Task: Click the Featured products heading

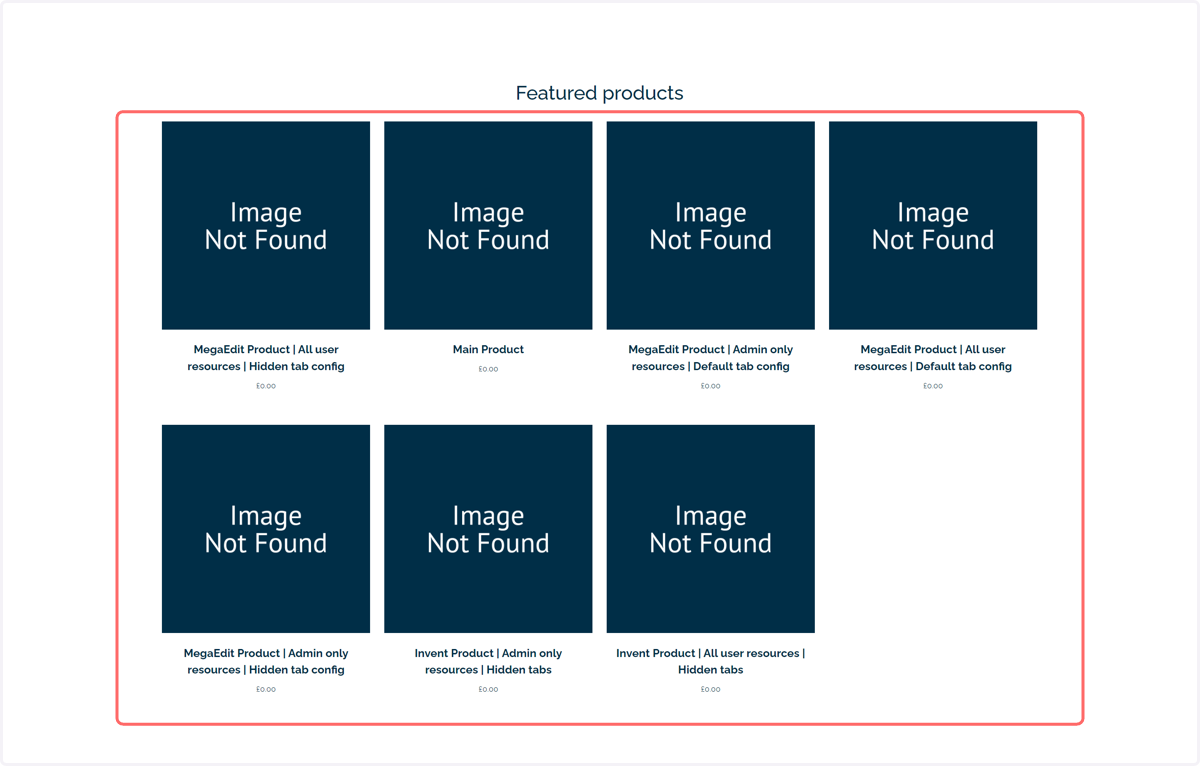Action: (x=600, y=93)
